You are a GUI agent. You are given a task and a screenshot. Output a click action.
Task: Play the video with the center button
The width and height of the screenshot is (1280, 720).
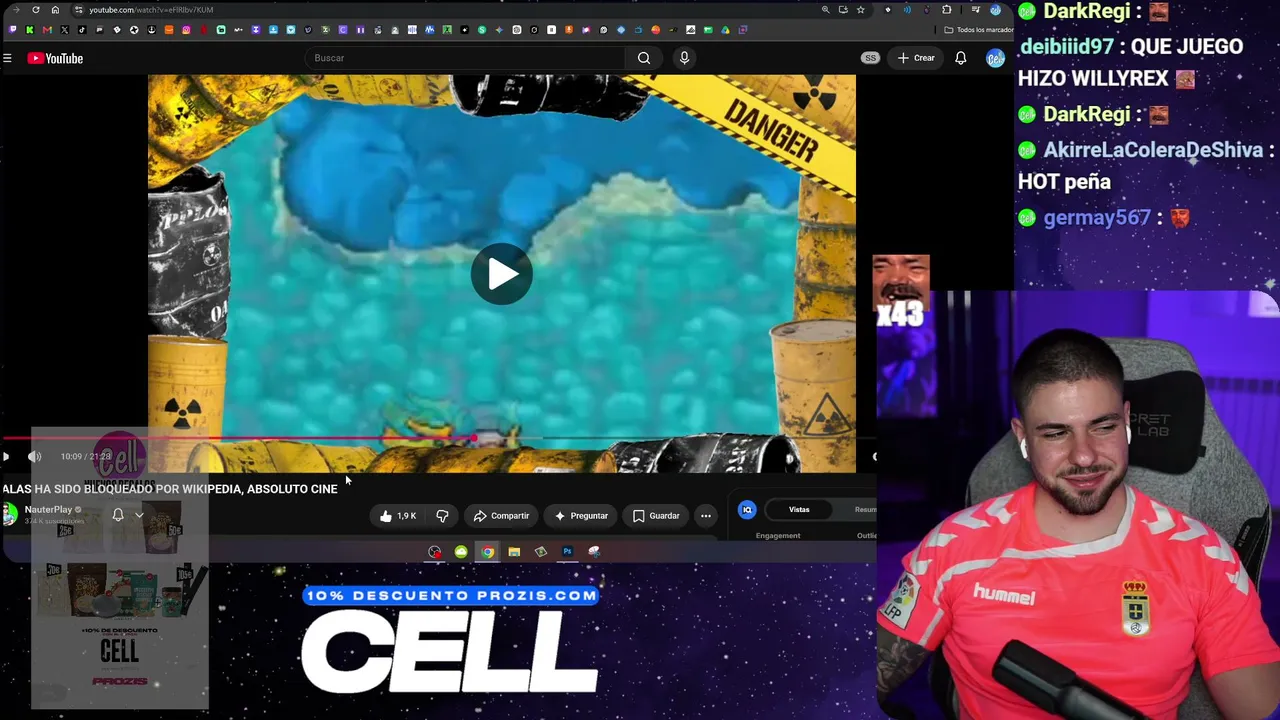502,274
